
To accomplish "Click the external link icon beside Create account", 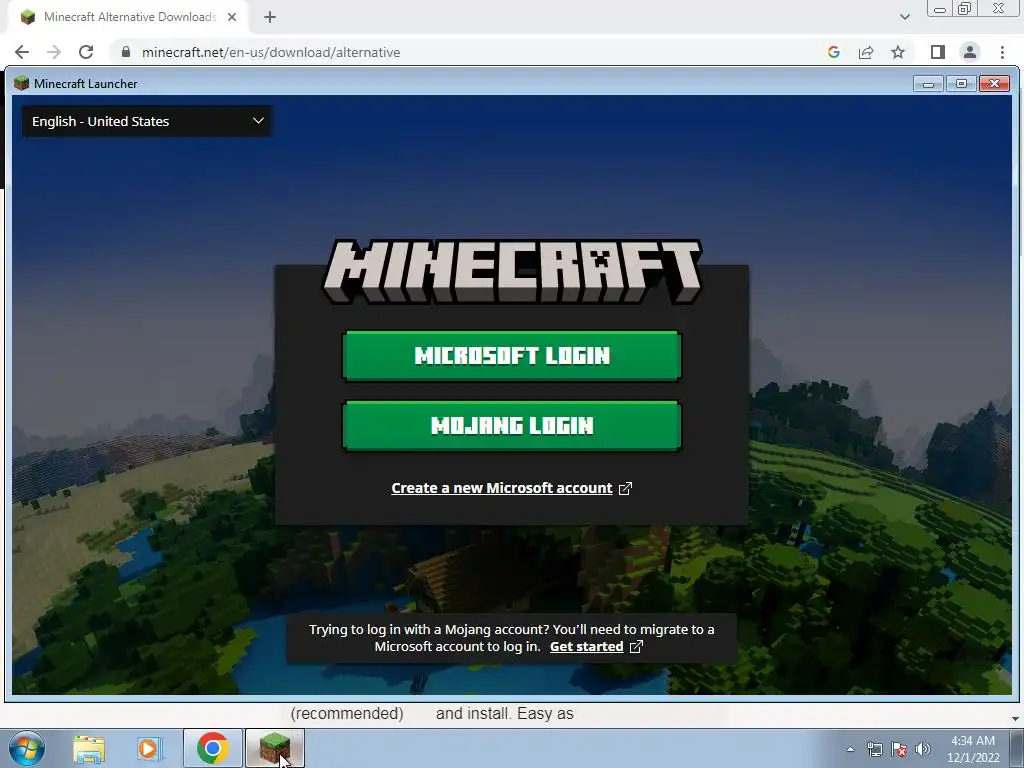I will pos(625,488).
